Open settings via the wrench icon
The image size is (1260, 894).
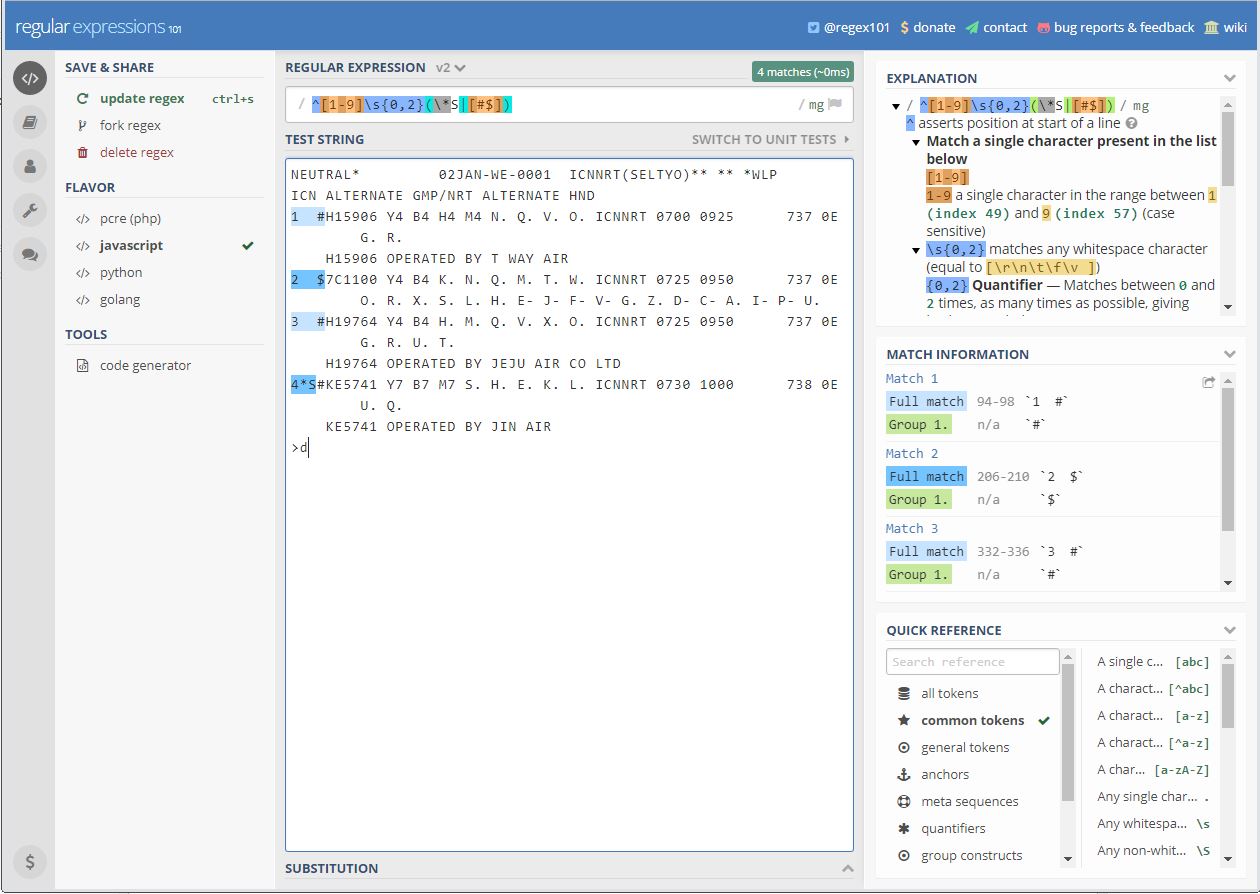coord(30,210)
